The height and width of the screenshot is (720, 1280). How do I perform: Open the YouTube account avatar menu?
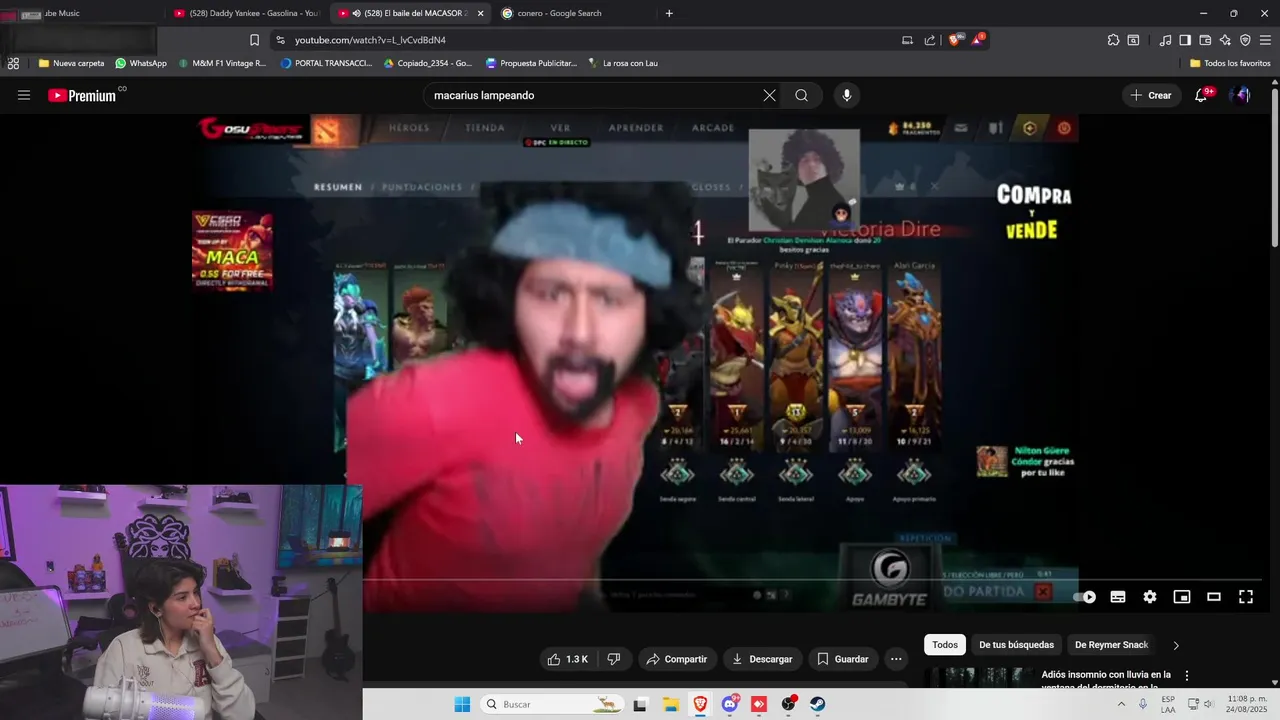1241,95
